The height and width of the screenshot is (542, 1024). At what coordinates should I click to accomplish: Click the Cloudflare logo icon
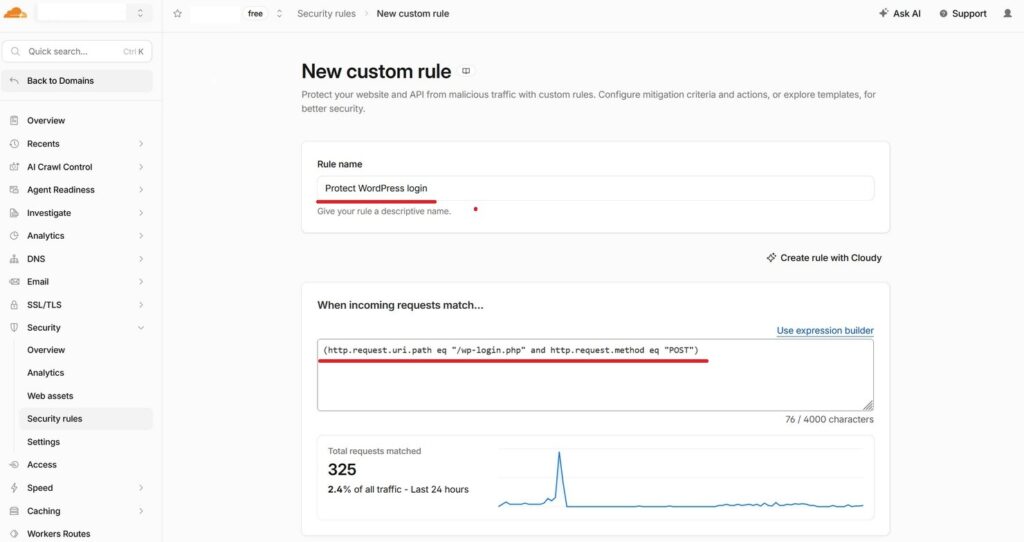(15, 12)
